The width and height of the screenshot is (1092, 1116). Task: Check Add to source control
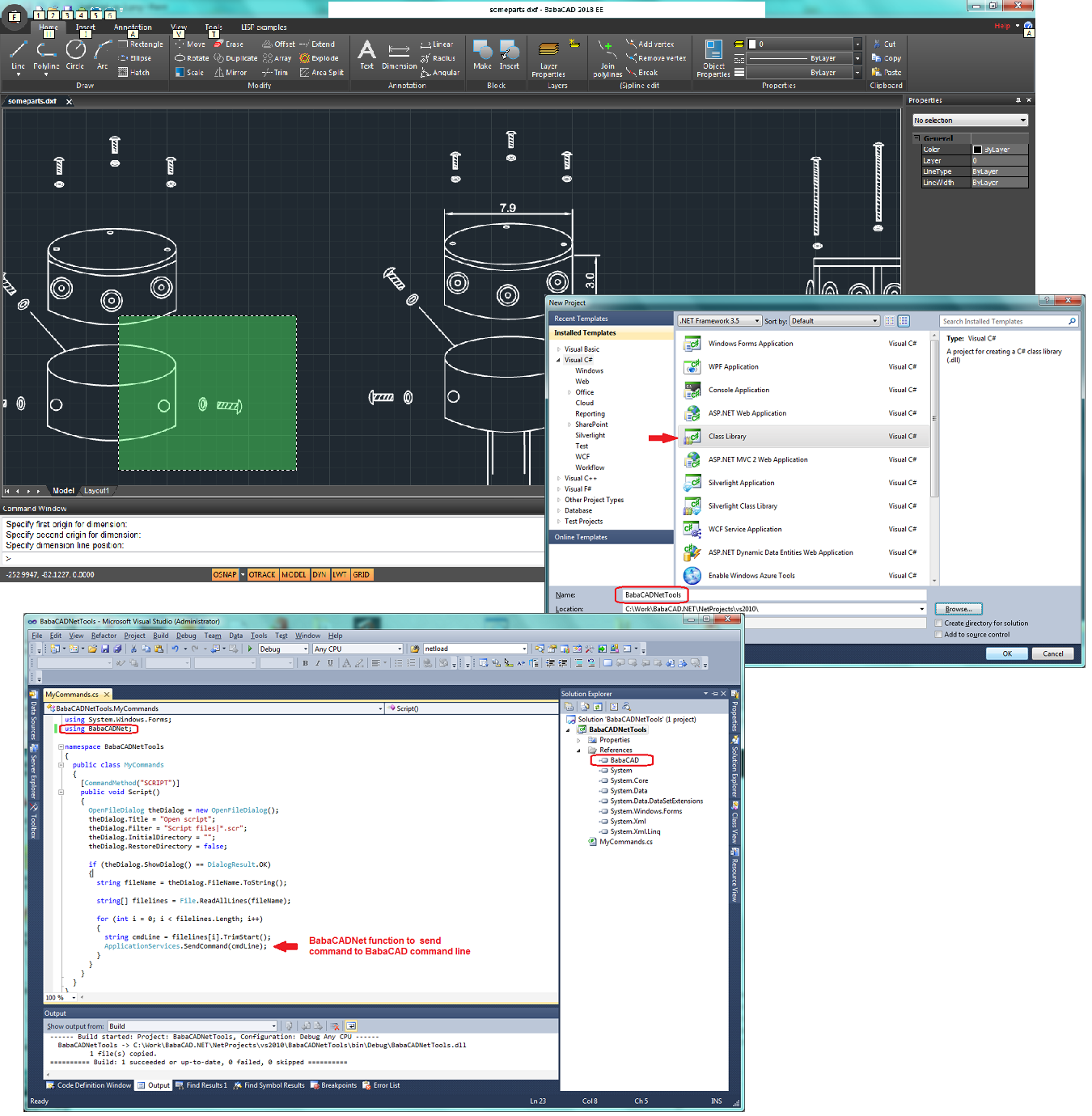pyautogui.click(x=938, y=635)
